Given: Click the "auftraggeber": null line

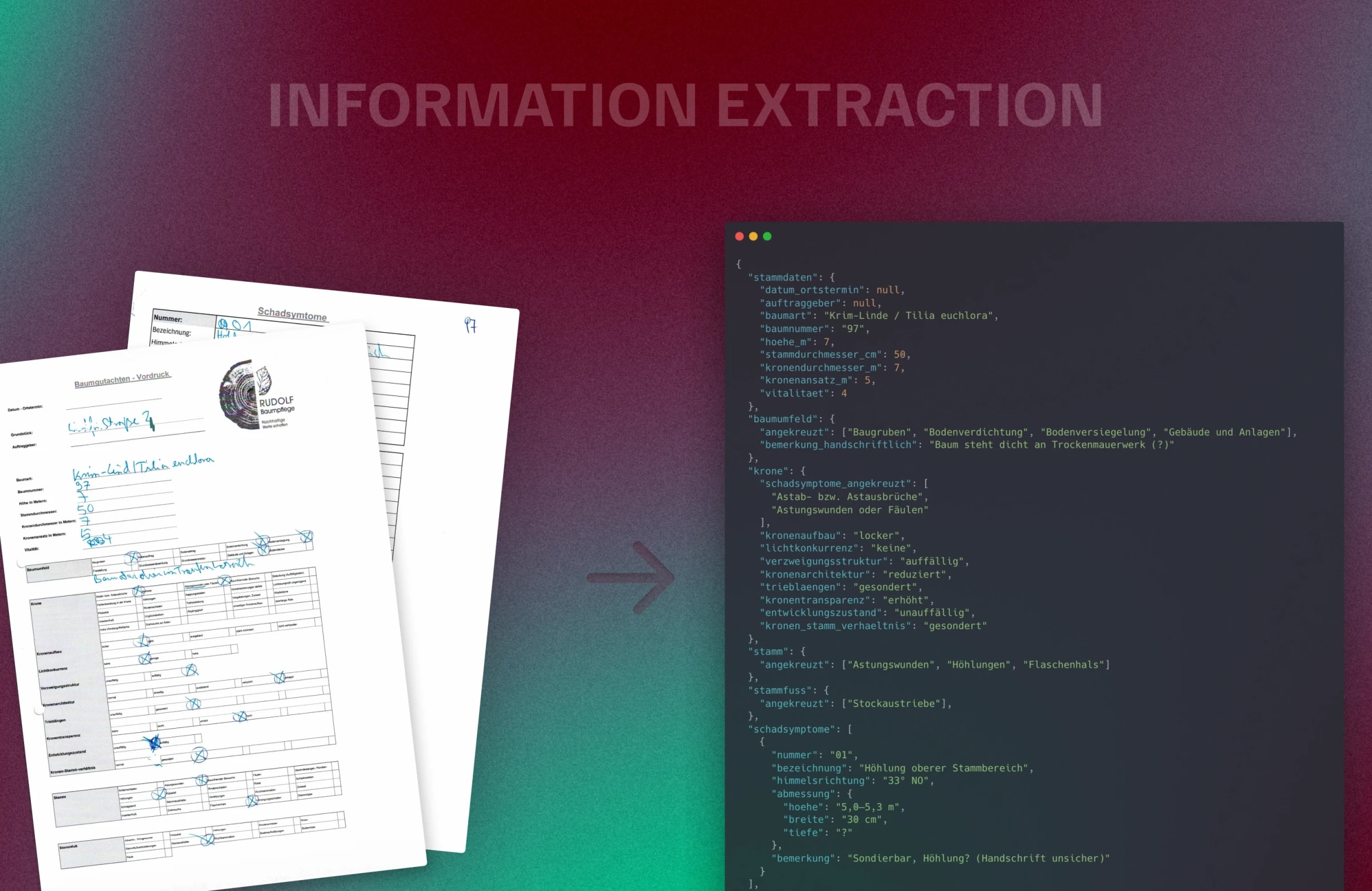Looking at the screenshot, I should click(x=820, y=303).
